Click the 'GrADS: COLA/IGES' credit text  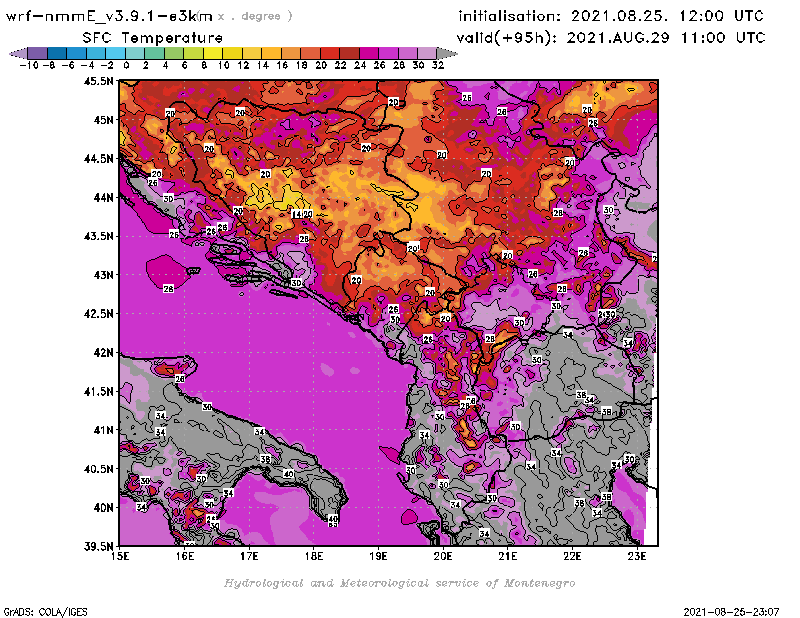(x=45, y=612)
